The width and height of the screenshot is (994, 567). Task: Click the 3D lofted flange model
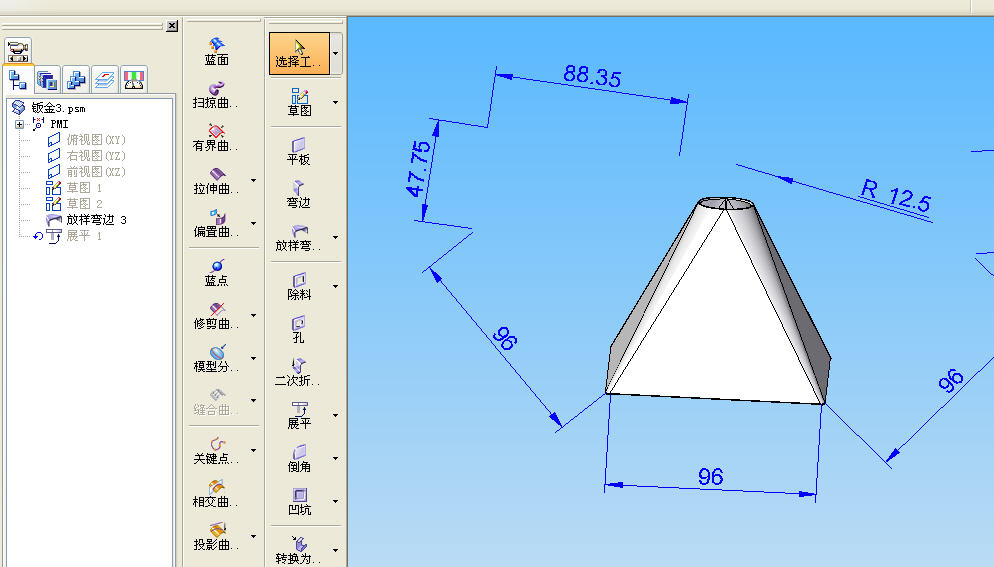718,302
